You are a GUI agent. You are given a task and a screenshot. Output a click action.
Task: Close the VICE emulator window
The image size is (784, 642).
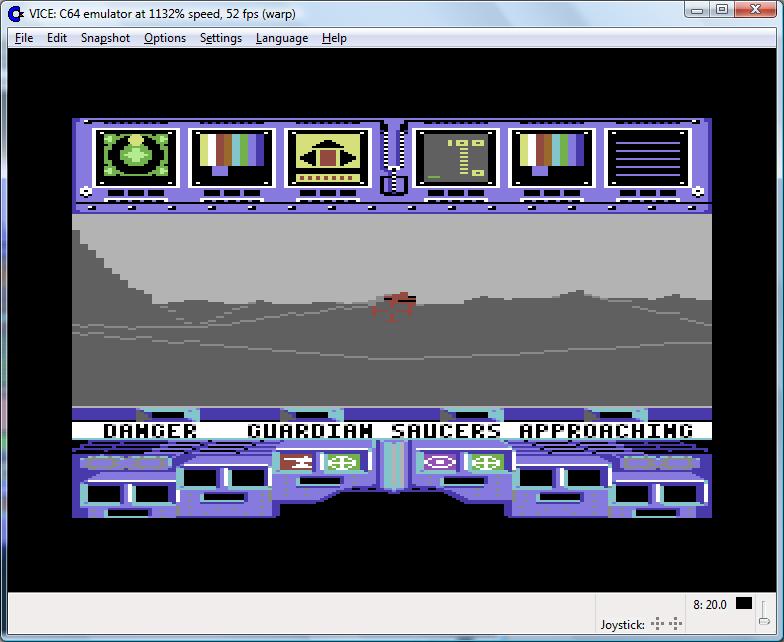pyautogui.click(x=755, y=10)
